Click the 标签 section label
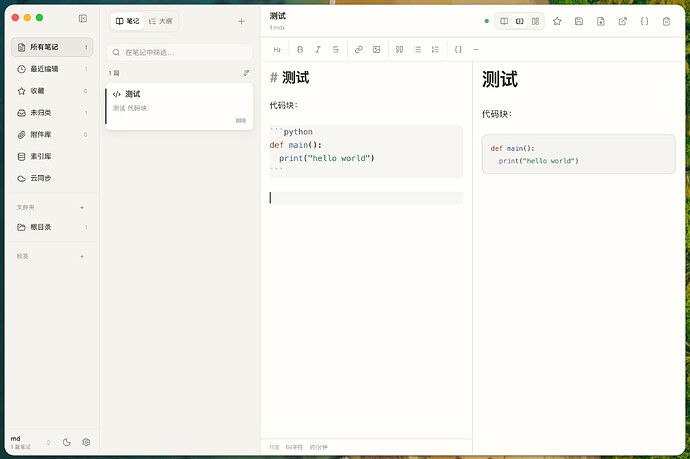Screen dimensions: 690x459 (x=22, y=256)
